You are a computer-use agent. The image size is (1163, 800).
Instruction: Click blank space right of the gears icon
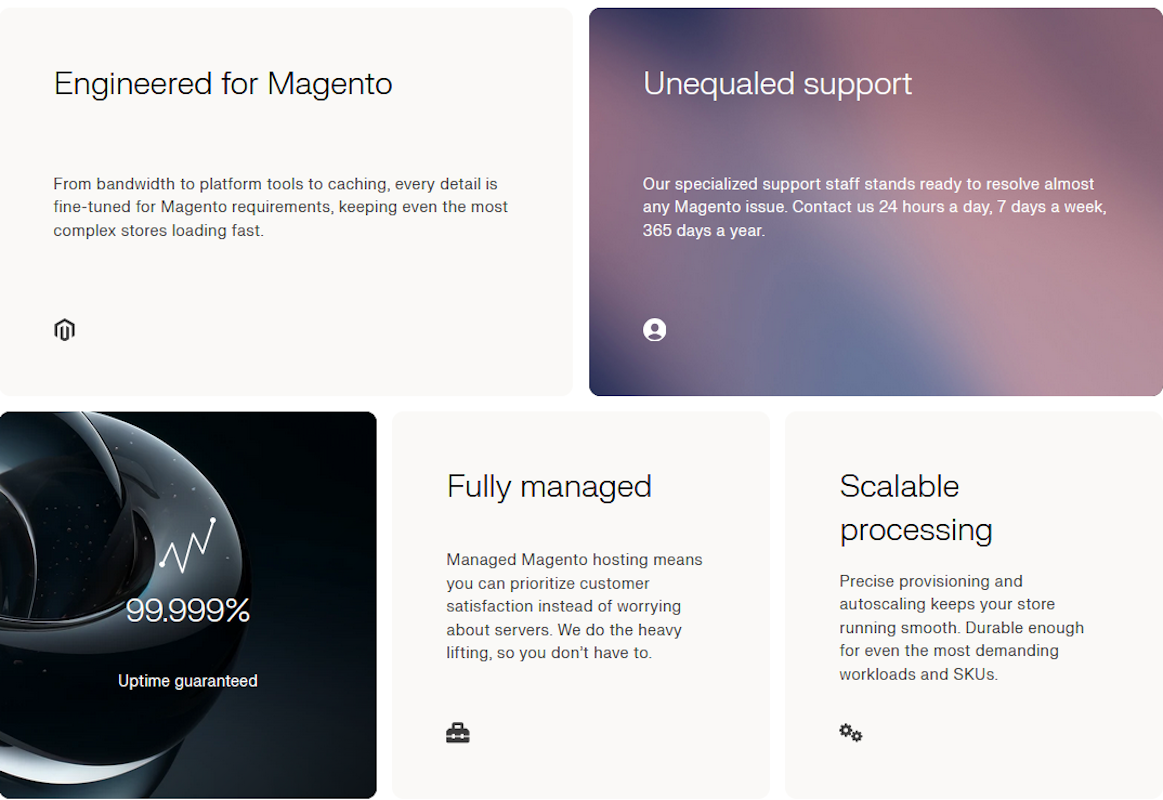pos(1000,733)
